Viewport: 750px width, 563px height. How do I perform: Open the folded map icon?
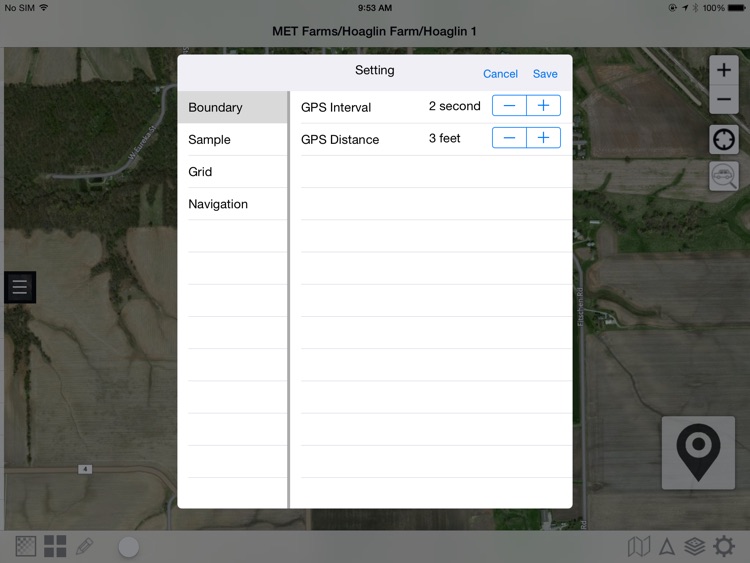[x=639, y=546]
